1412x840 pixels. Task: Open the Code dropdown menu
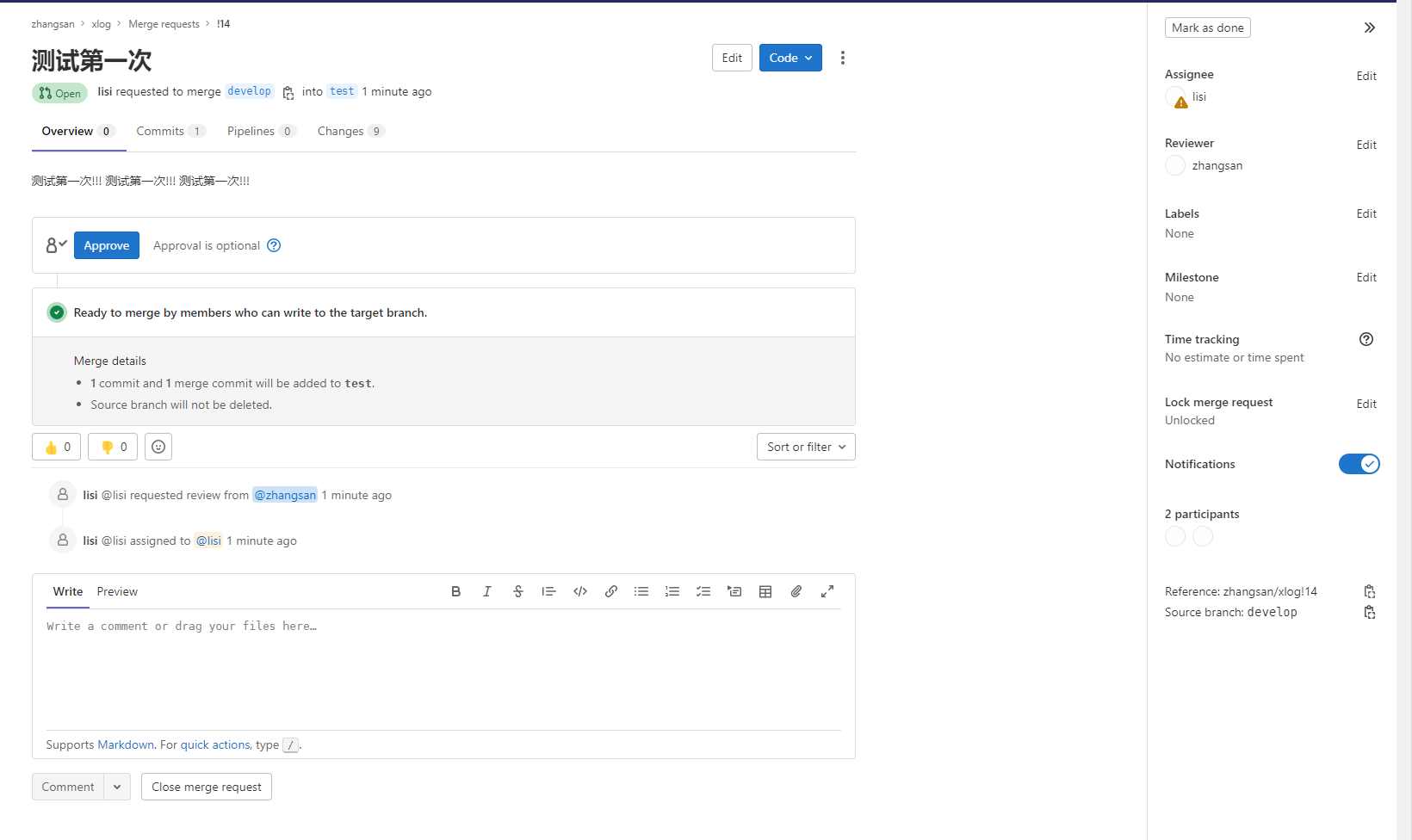[790, 58]
